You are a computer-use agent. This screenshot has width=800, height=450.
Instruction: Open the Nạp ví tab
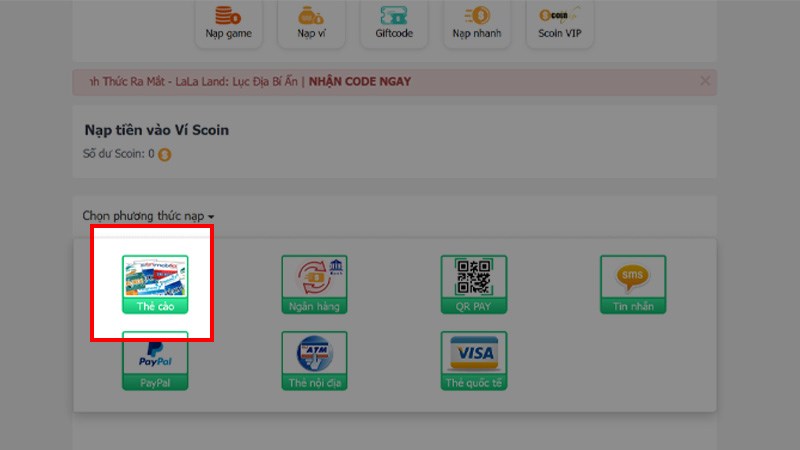[311, 23]
